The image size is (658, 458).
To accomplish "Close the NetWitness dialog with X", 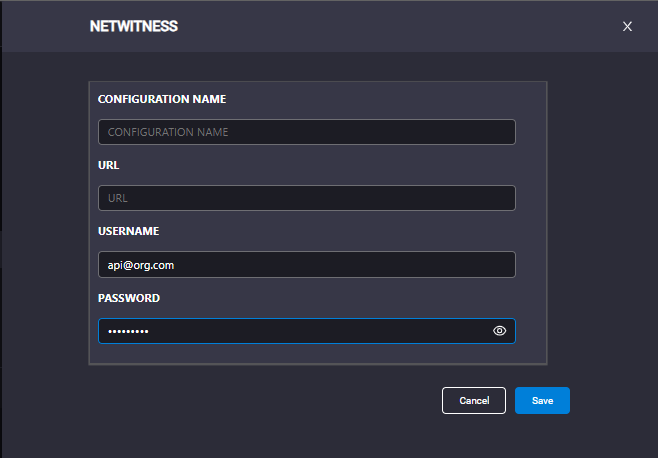I will tap(627, 26).
